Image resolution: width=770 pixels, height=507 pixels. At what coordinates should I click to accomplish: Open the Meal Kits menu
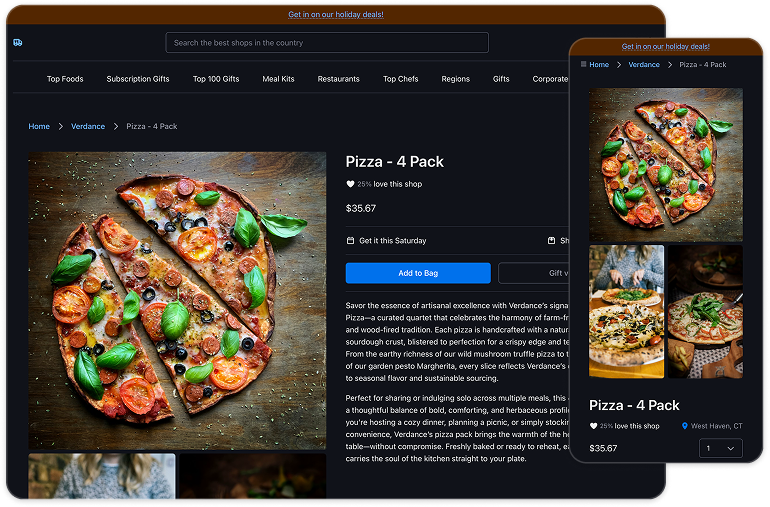pyautogui.click(x=278, y=79)
